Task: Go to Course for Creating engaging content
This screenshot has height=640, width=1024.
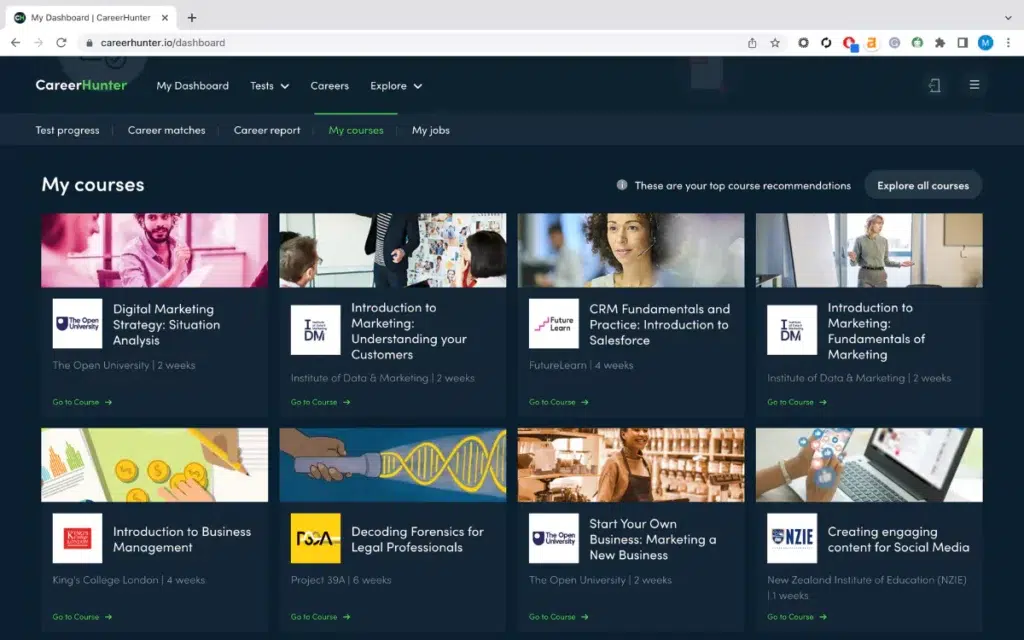Action: 797,616
